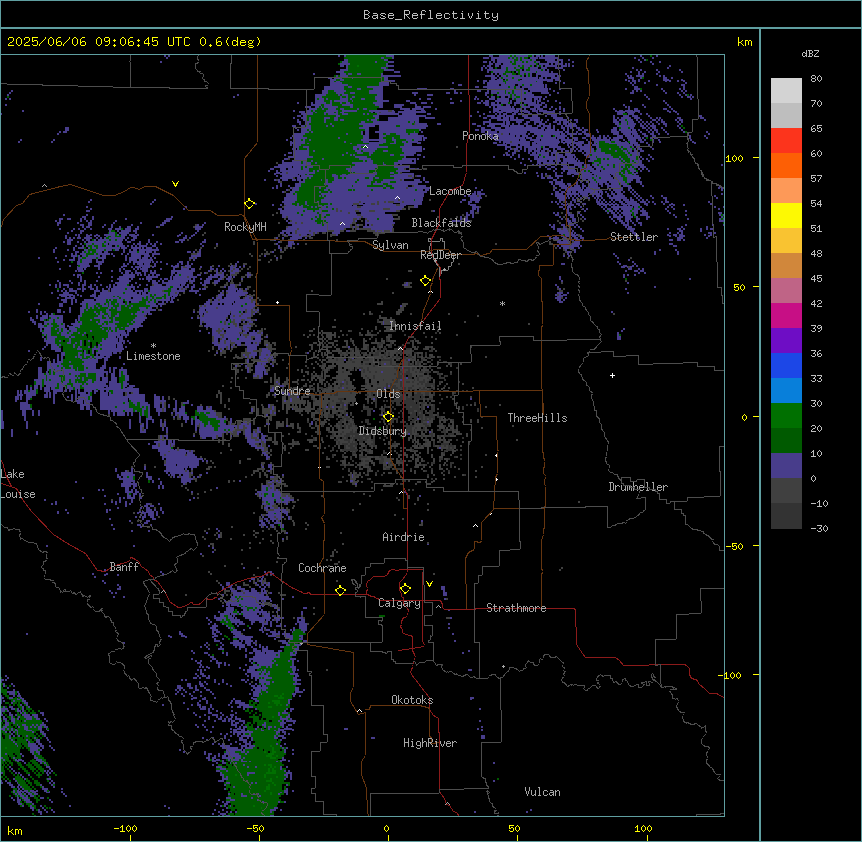Click the 65 value on the dBZ scale
Viewport: 862px width, 842px height.
pyautogui.click(x=816, y=129)
